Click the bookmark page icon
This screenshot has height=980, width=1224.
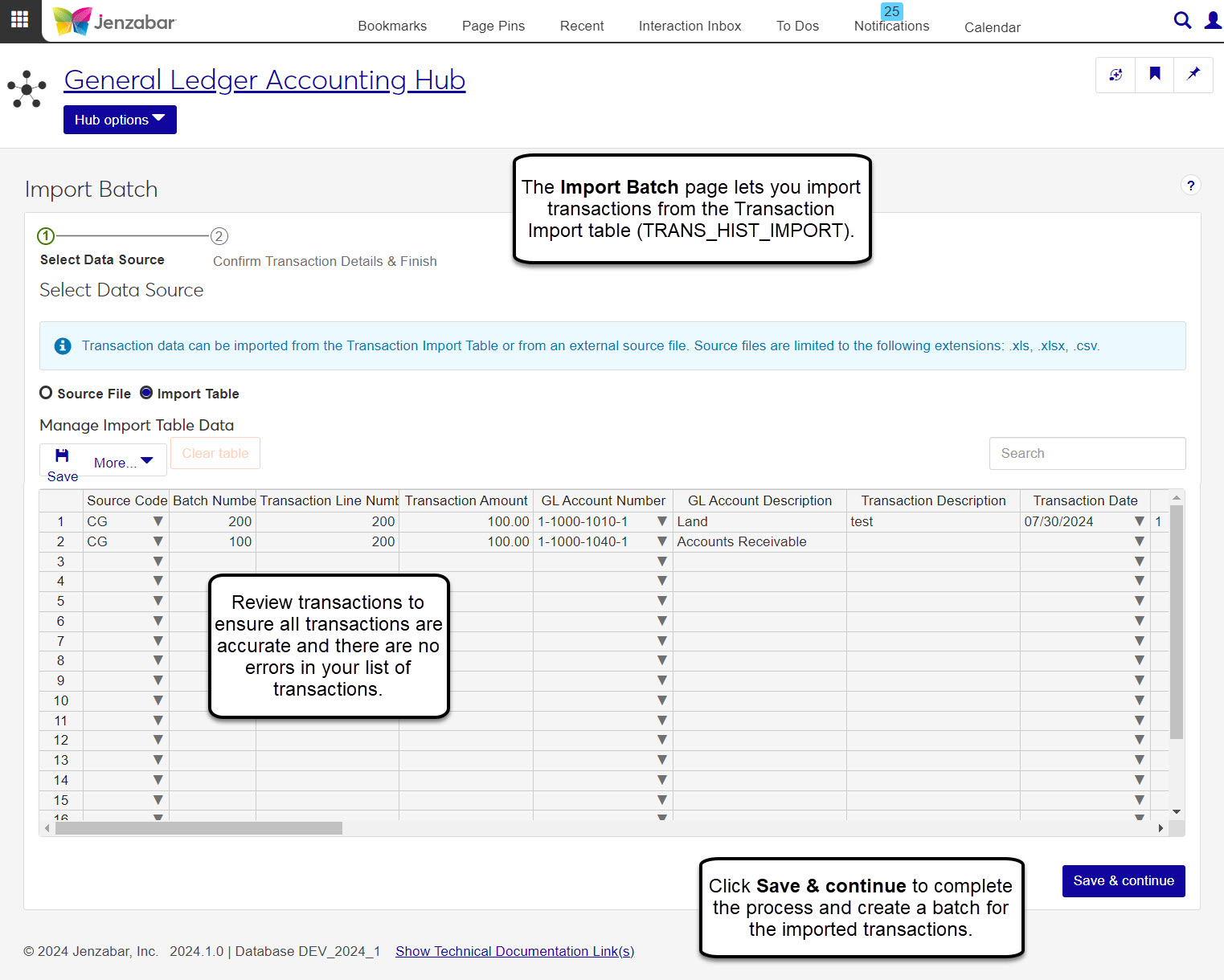point(1154,75)
